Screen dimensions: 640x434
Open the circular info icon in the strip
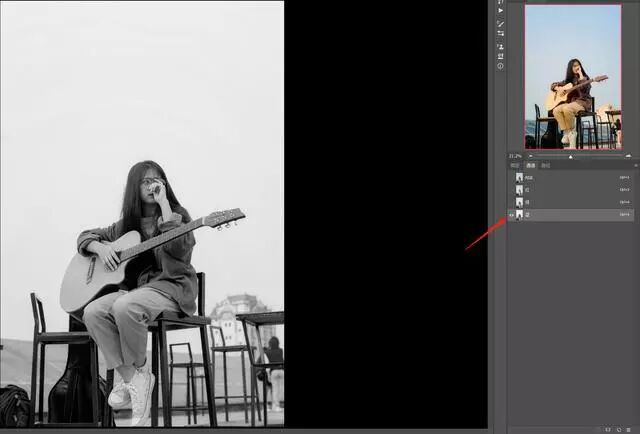pyautogui.click(x=500, y=66)
